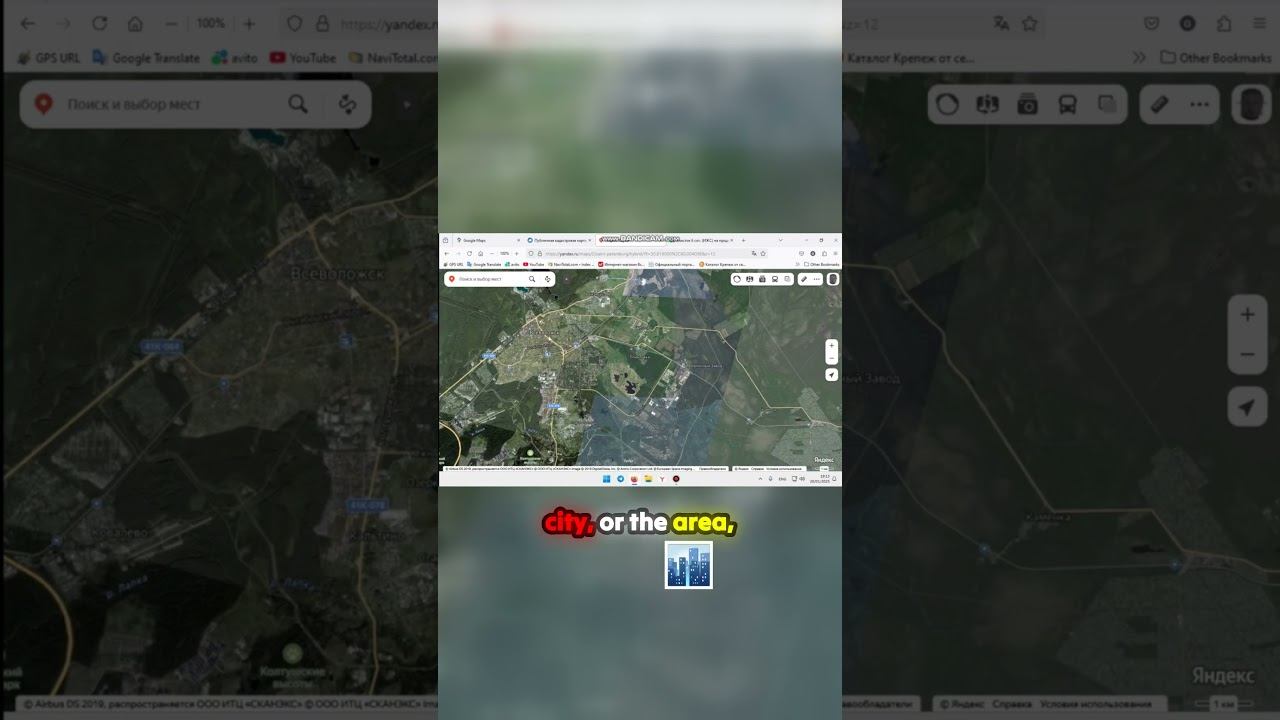The height and width of the screenshot is (720, 1280).
Task: Open the Bandicam recorder icon in small center taskbar
Action: (676, 479)
